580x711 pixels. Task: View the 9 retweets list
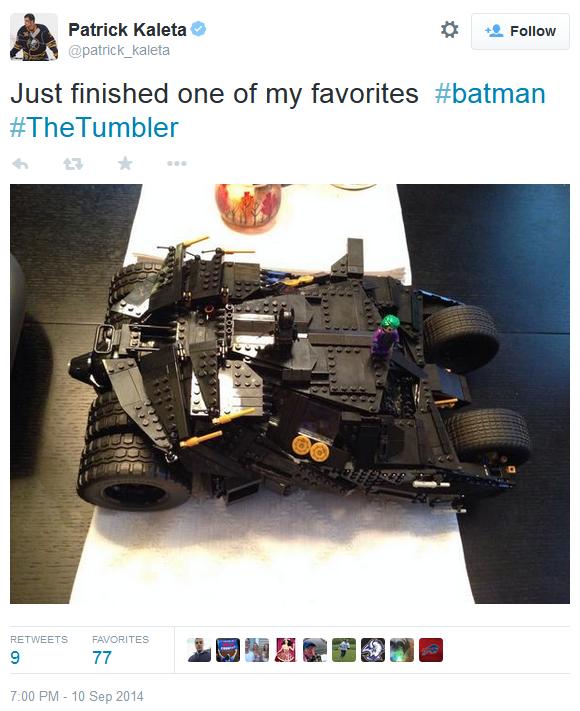click(x=39, y=650)
